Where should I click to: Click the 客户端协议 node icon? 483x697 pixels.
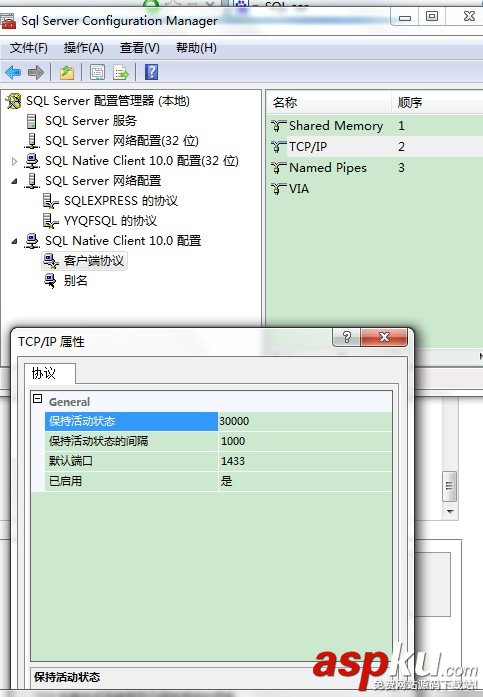tap(51, 261)
